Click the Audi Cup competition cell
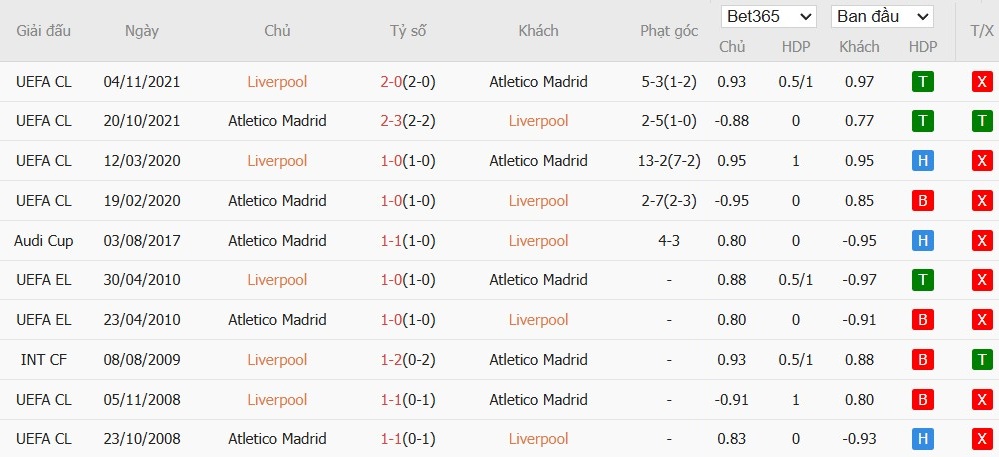Image resolution: width=999 pixels, height=457 pixels. 44,241
